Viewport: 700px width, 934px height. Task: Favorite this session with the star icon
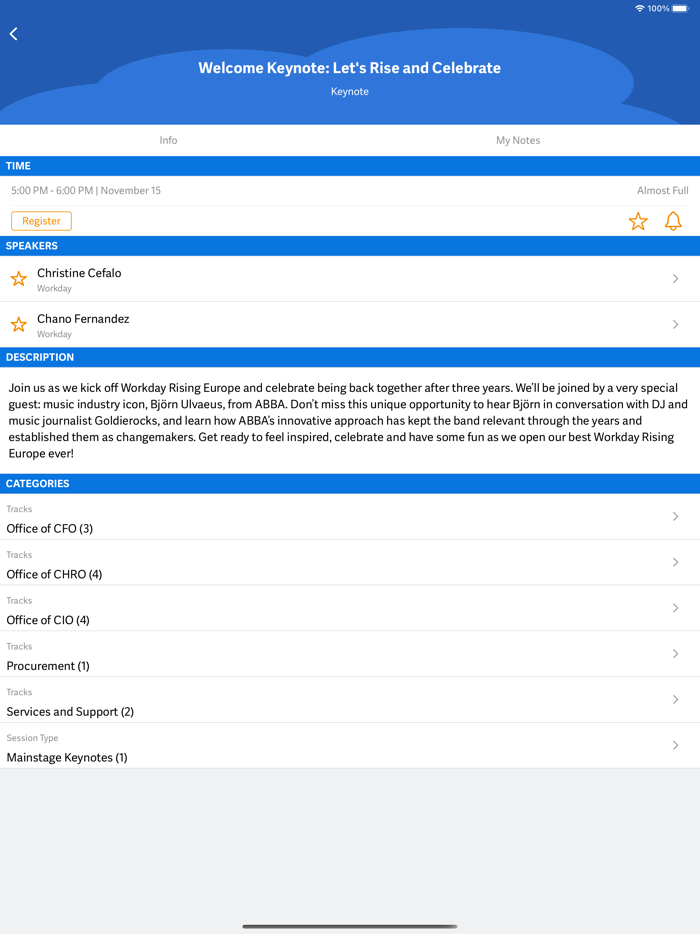click(x=638, y=221)
